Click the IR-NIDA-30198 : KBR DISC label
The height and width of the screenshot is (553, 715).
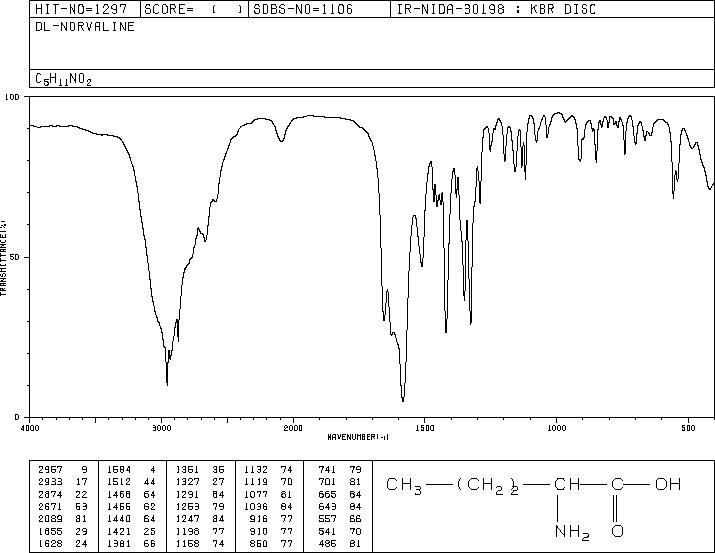[x=496, y=9]
